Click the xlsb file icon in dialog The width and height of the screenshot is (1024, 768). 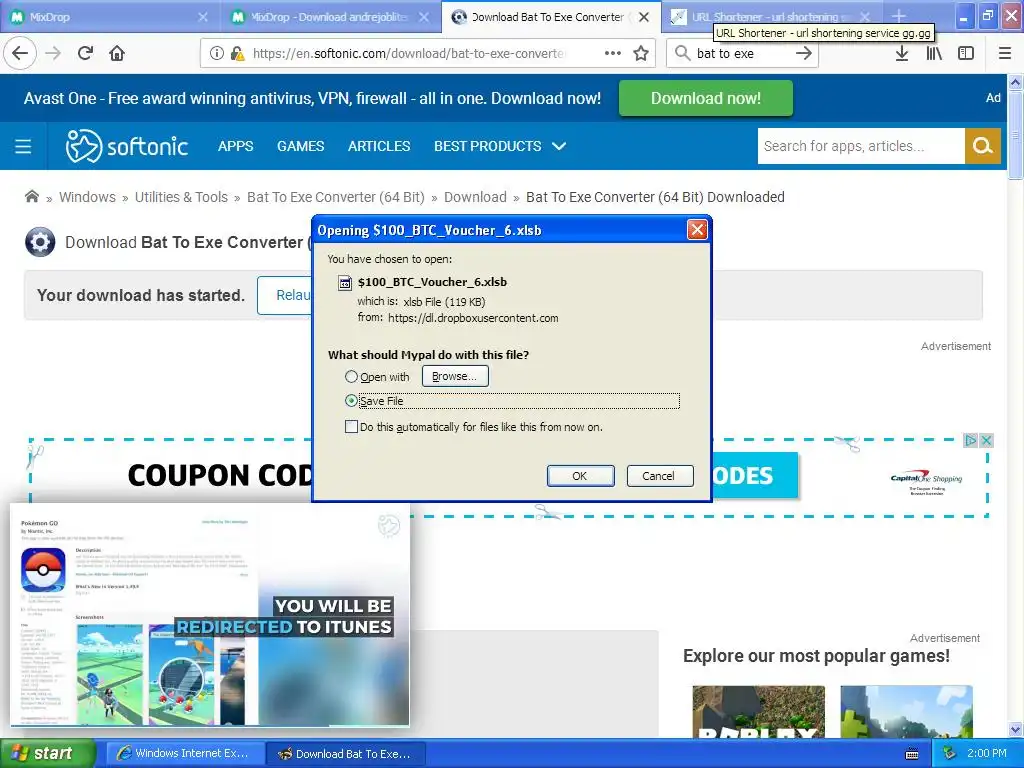pyautogui.click(x=344, y=282)
